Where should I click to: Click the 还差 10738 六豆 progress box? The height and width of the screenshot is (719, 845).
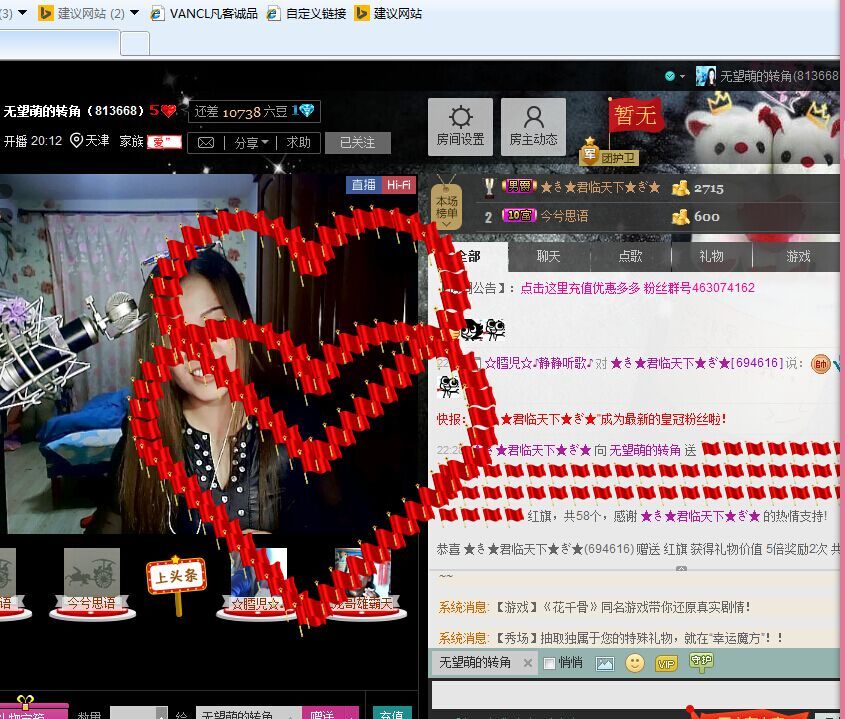tap(254, 112)
